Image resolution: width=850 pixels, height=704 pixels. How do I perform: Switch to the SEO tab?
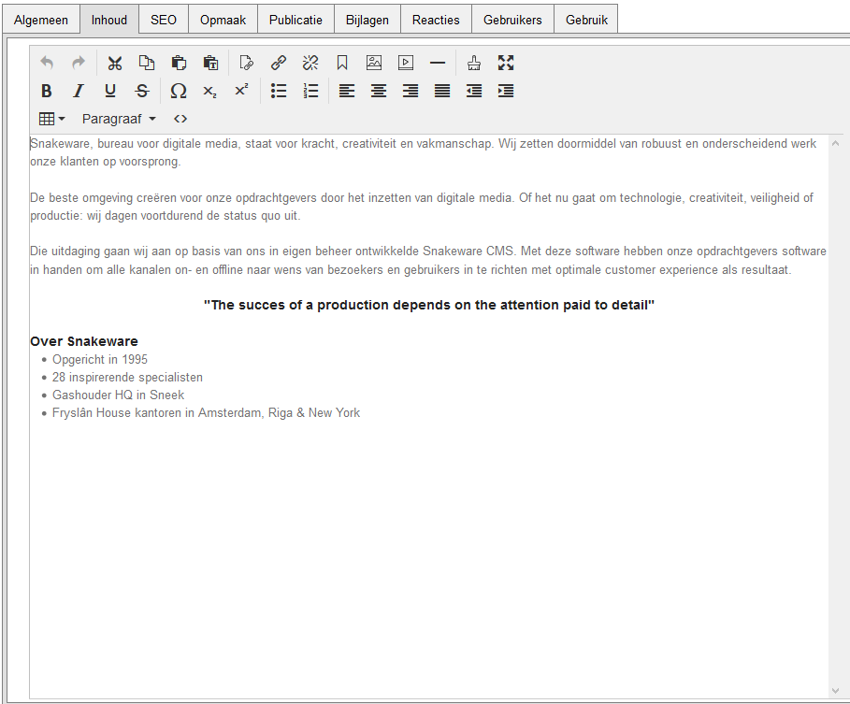tap(163, 20)
